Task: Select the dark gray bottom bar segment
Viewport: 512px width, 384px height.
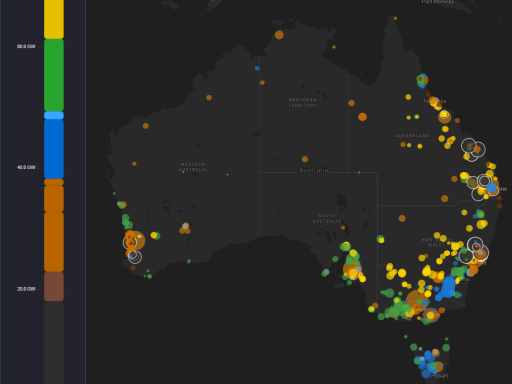Action: (x=54, y=343)
